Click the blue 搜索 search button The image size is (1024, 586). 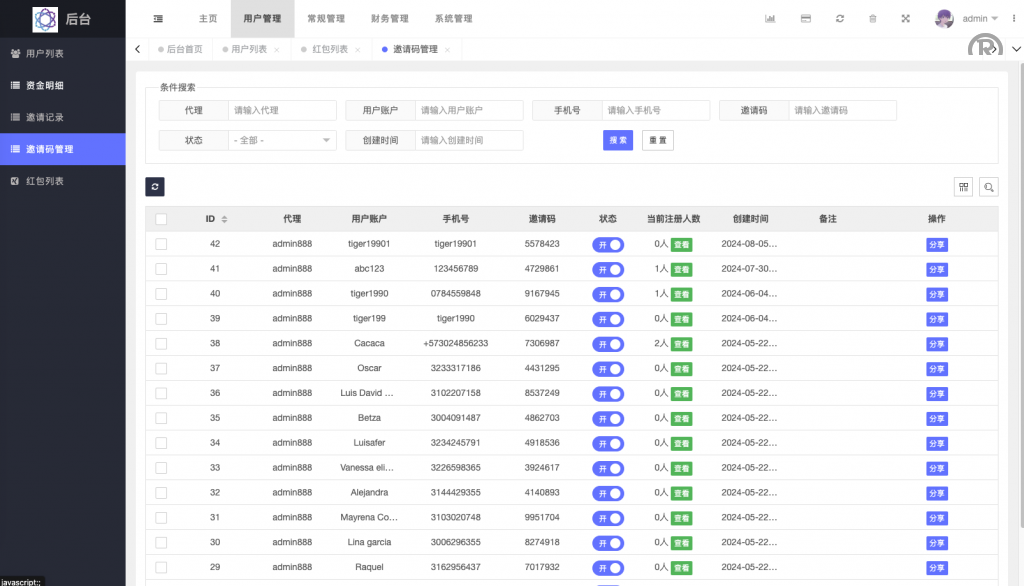tap(618, 141)
